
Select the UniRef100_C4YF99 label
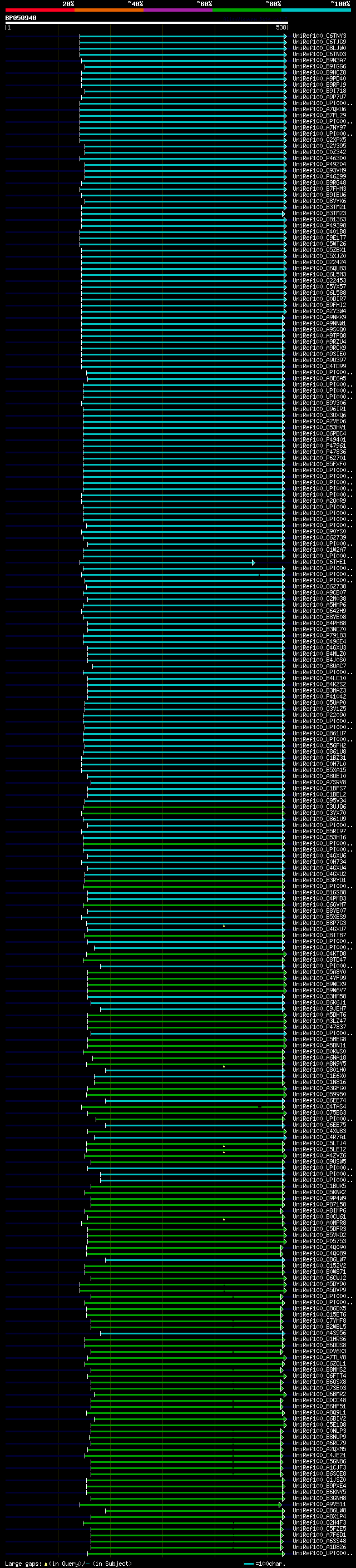[x=319, y=978]
